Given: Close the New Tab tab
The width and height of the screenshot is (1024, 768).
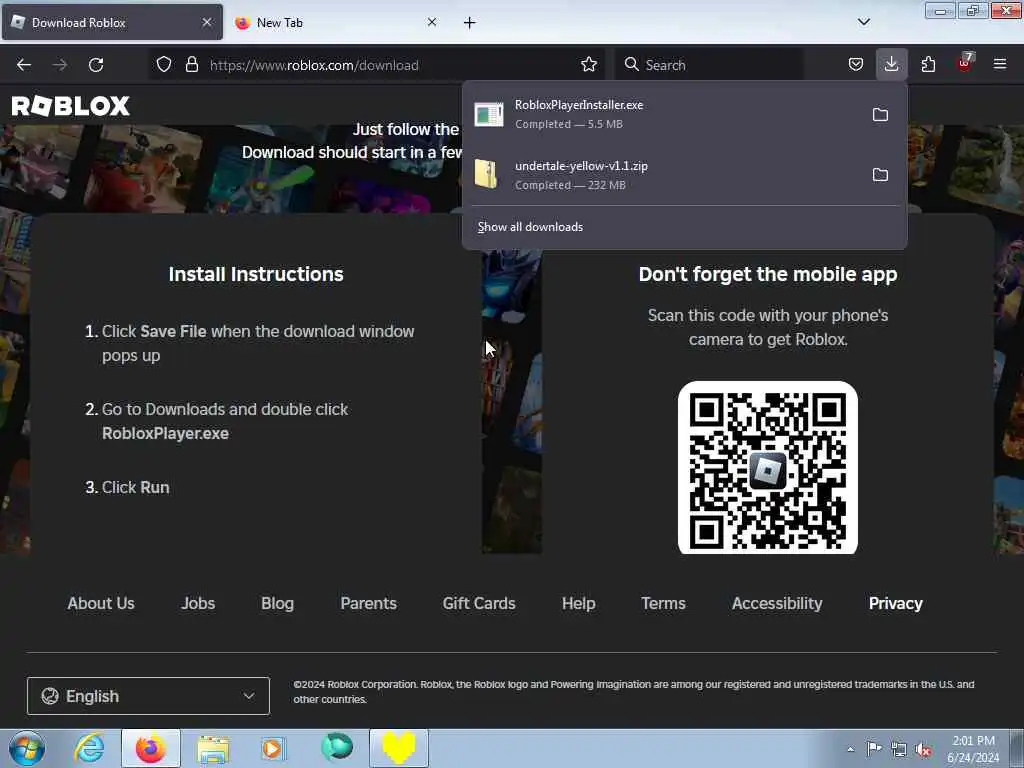Looking at the screenshot, I should point(432,22).
